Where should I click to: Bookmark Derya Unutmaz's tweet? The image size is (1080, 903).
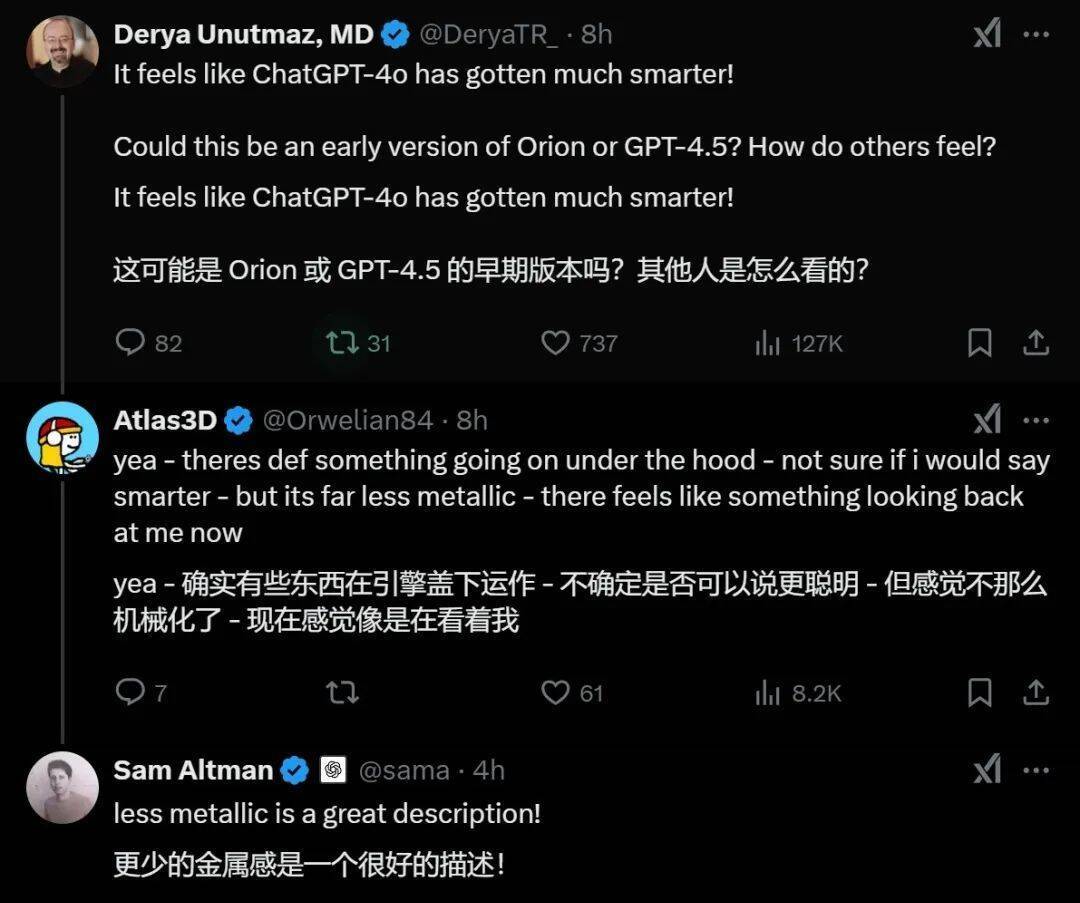(x=979, y=342)
